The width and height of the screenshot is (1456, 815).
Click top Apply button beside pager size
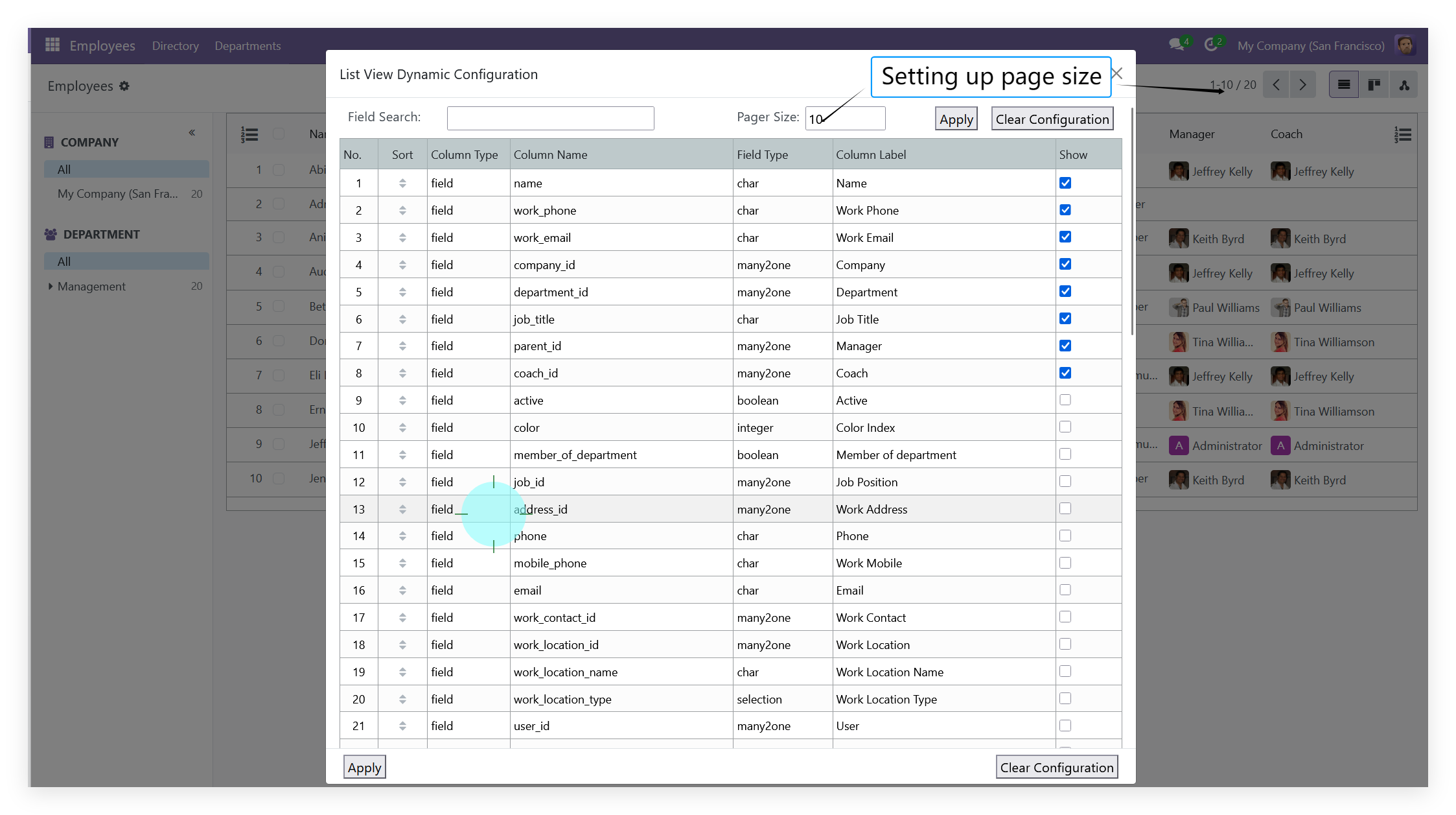click(956, 119)
